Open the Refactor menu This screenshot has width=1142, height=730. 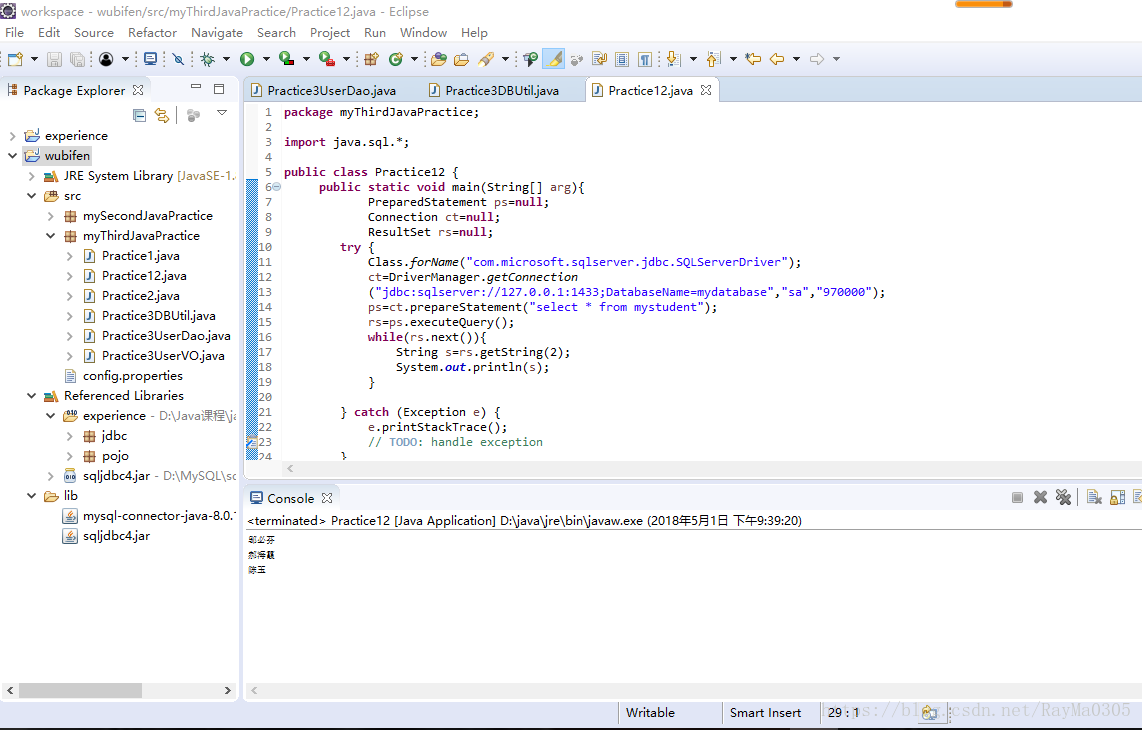click(152, 33)
